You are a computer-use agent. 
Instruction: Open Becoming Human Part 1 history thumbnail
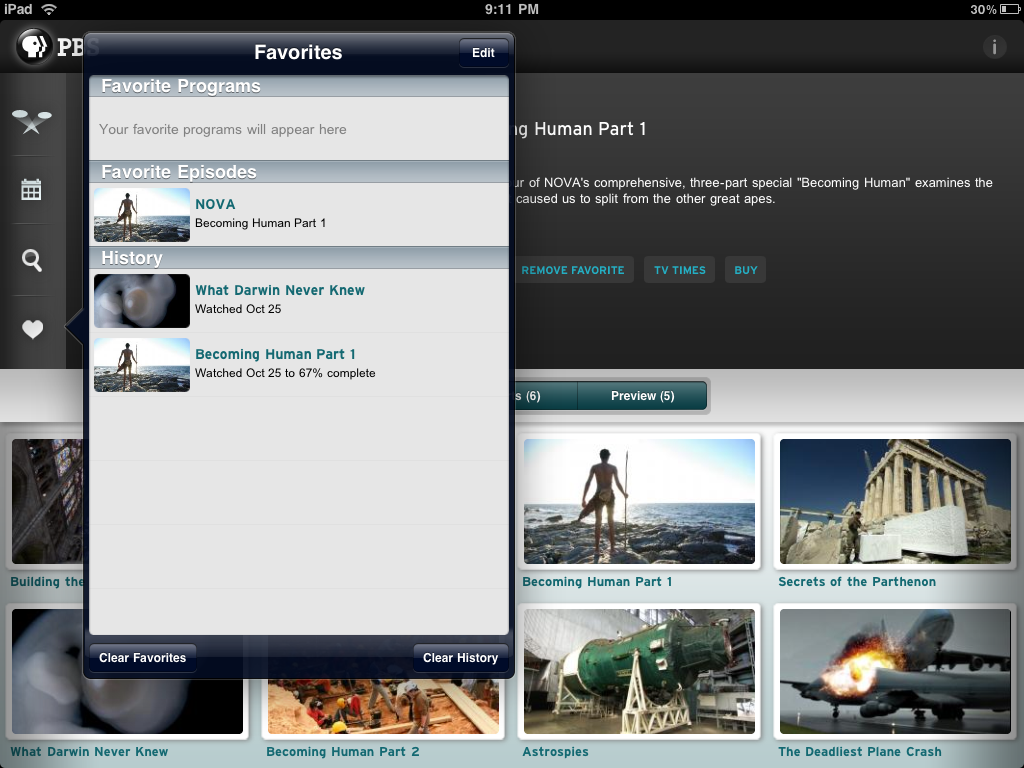142,365
